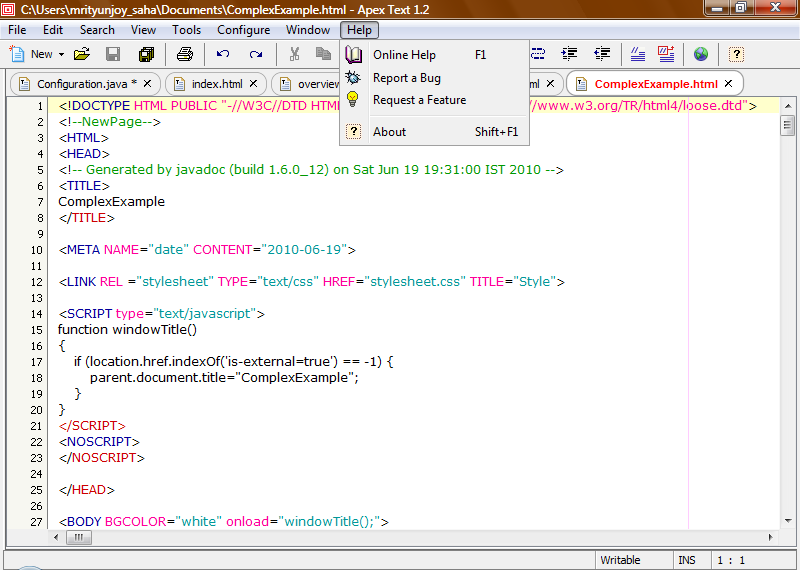The width and height of the screenshot is (800, 570).
Task: Open the Search menu
Action: [97, 30]
